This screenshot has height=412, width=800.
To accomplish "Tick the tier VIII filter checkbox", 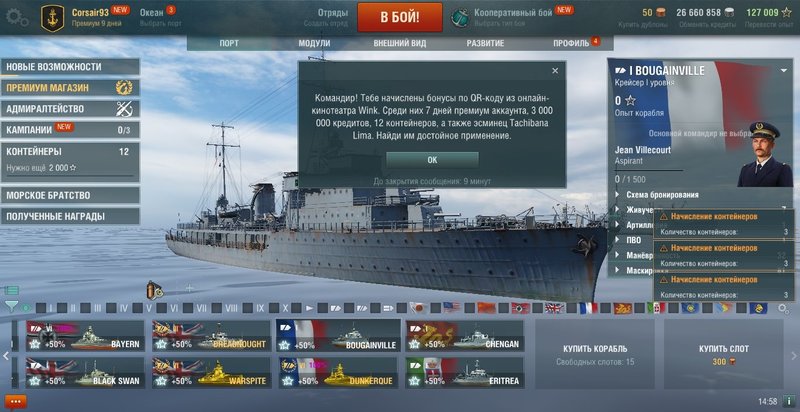I will tap(217, 308).
